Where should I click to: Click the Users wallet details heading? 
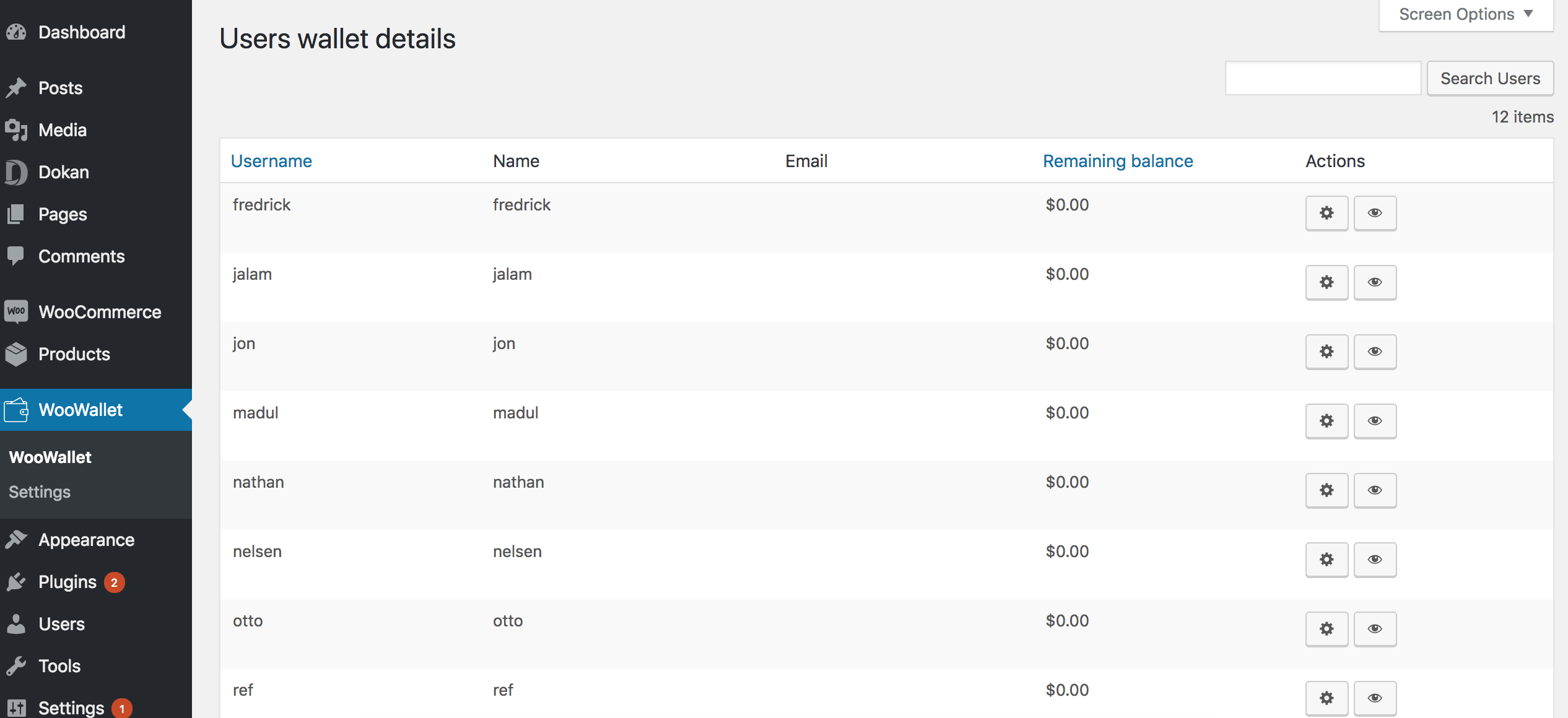tap(338, 39)
